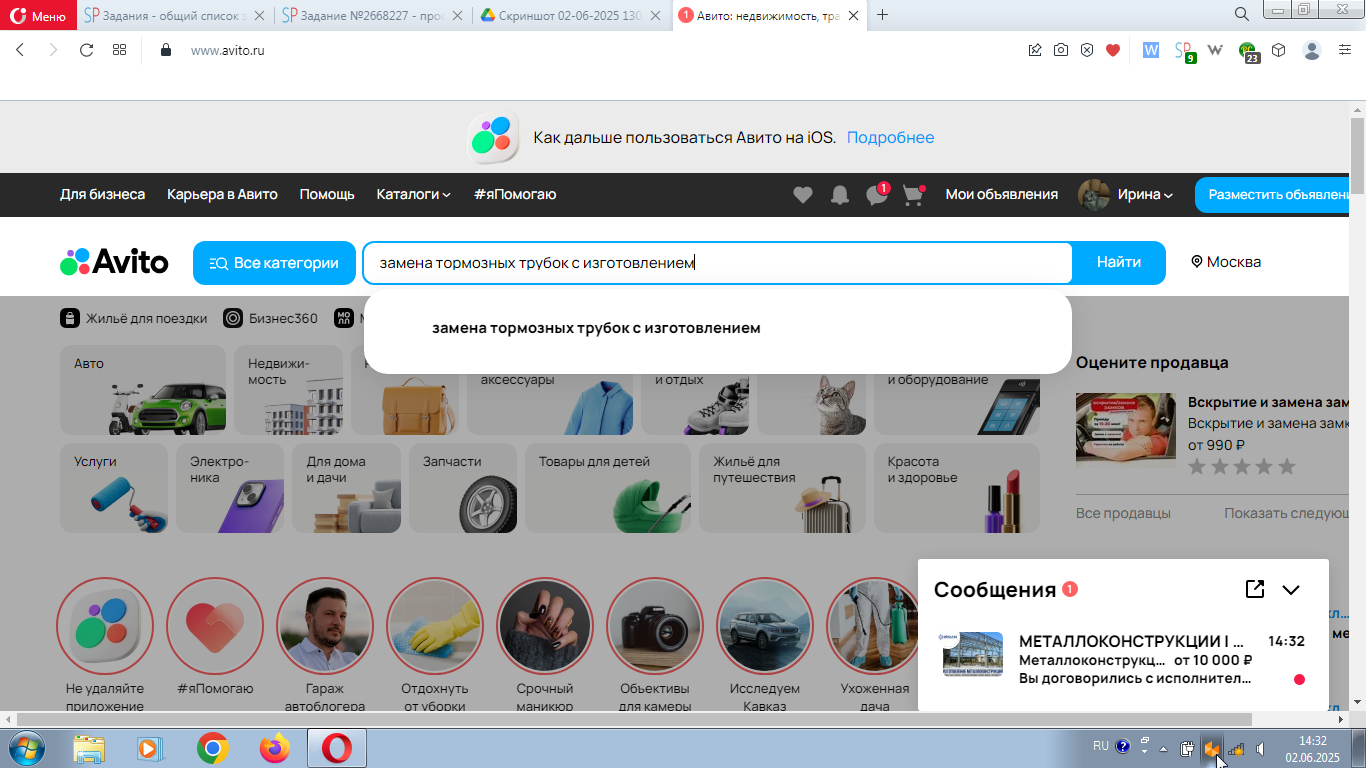Launch Firefox from the taskbar
The image size is (1366, 768).
(x=274, y=747)
